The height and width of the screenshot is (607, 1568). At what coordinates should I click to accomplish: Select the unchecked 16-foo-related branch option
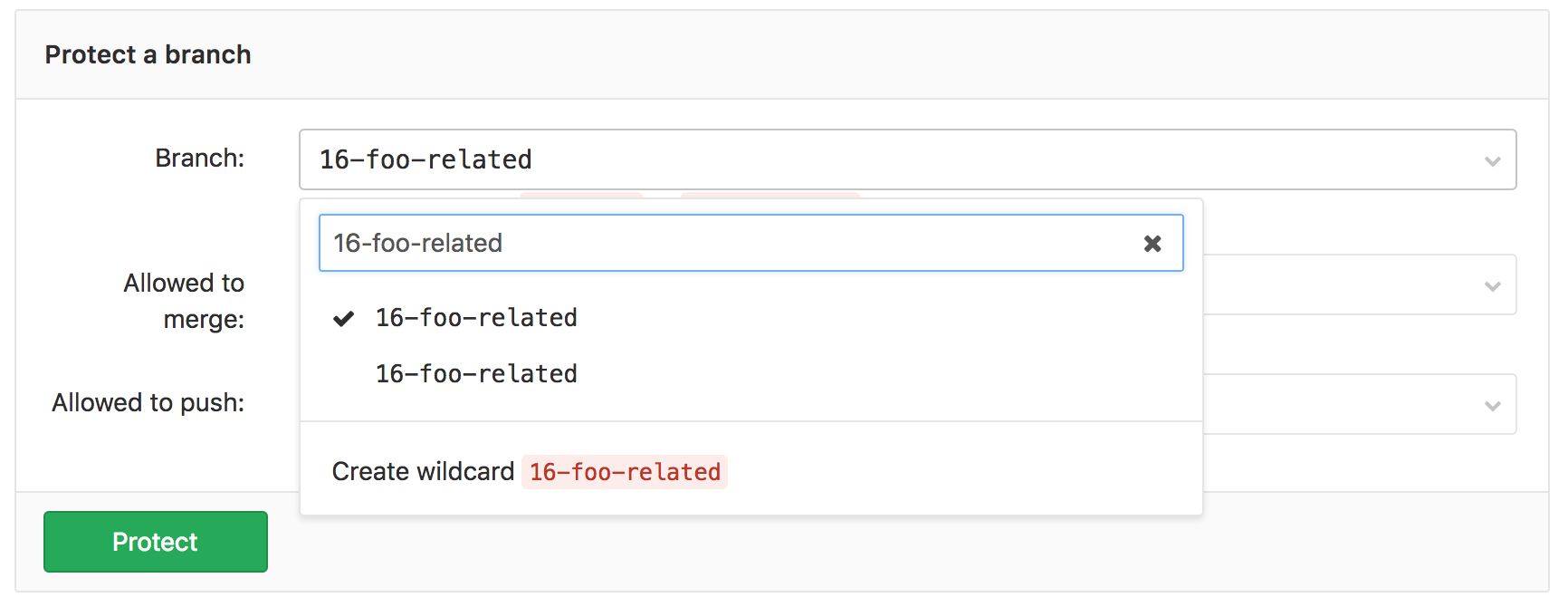pos(476,374)
